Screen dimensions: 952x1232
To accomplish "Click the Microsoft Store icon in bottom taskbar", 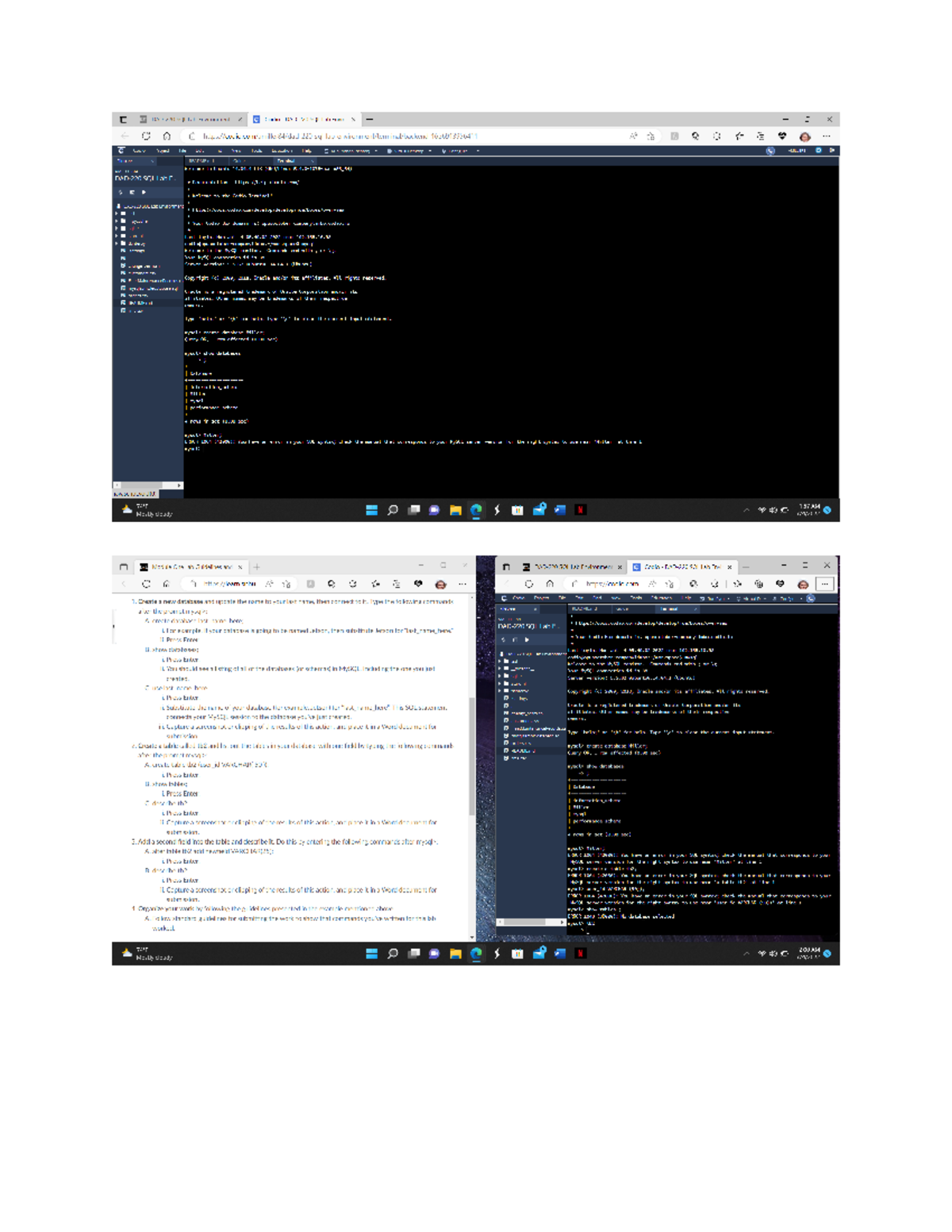I will pos(517,954).
